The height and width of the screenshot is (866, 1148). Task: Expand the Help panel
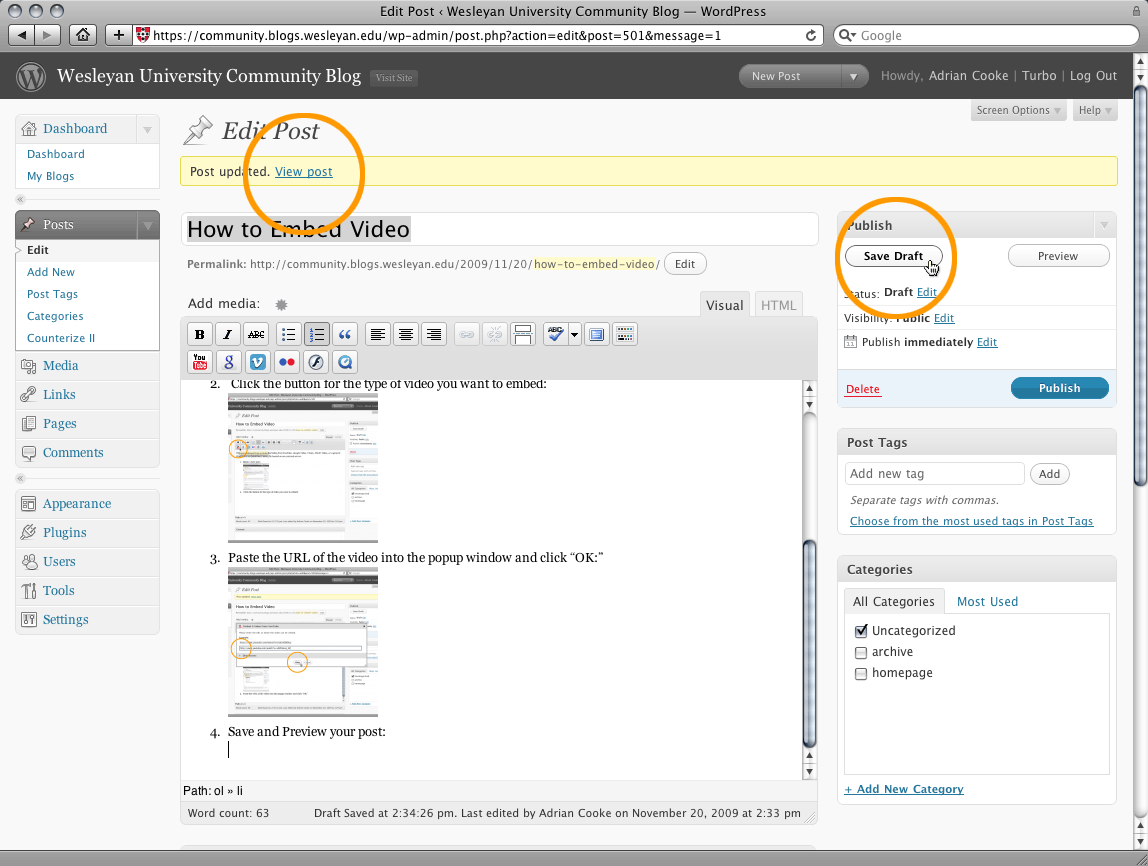tap(1095, 110)
